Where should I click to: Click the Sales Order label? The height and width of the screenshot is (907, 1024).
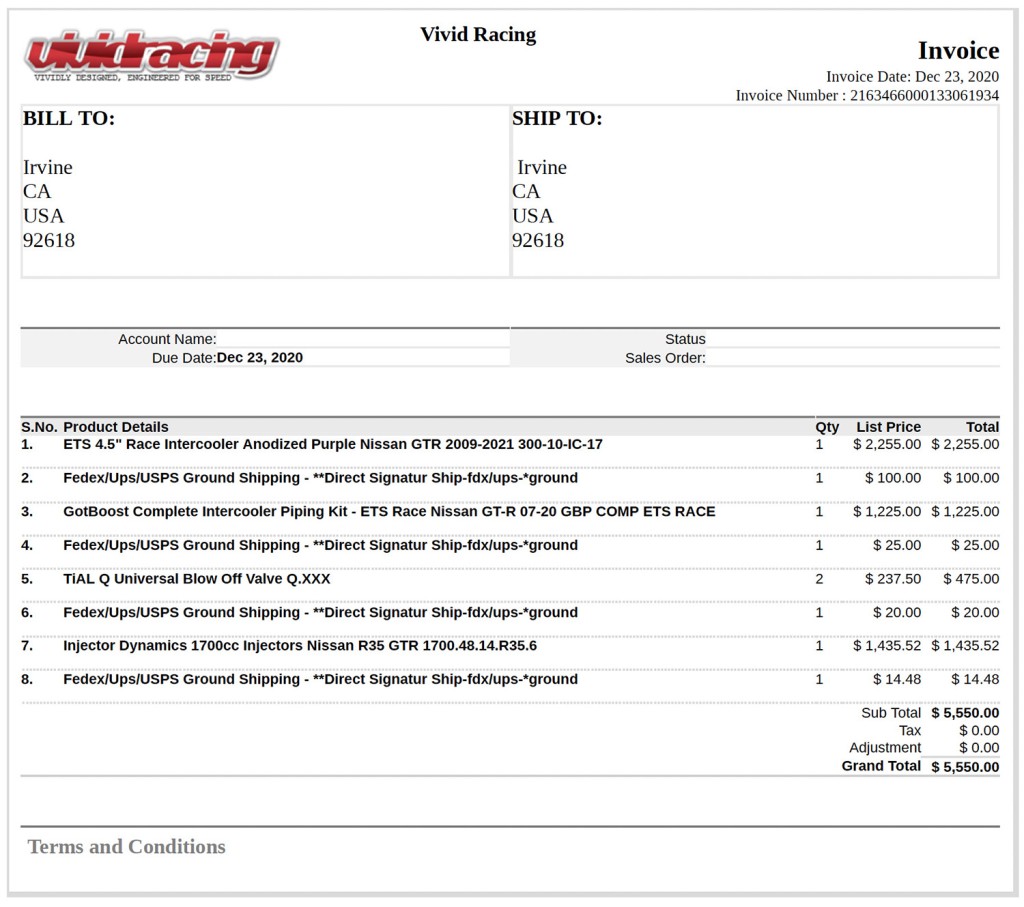(x=665, y=358)
